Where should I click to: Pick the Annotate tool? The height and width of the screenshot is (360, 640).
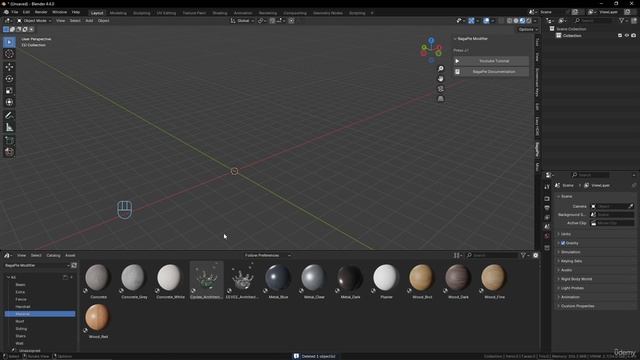[9, 116]
